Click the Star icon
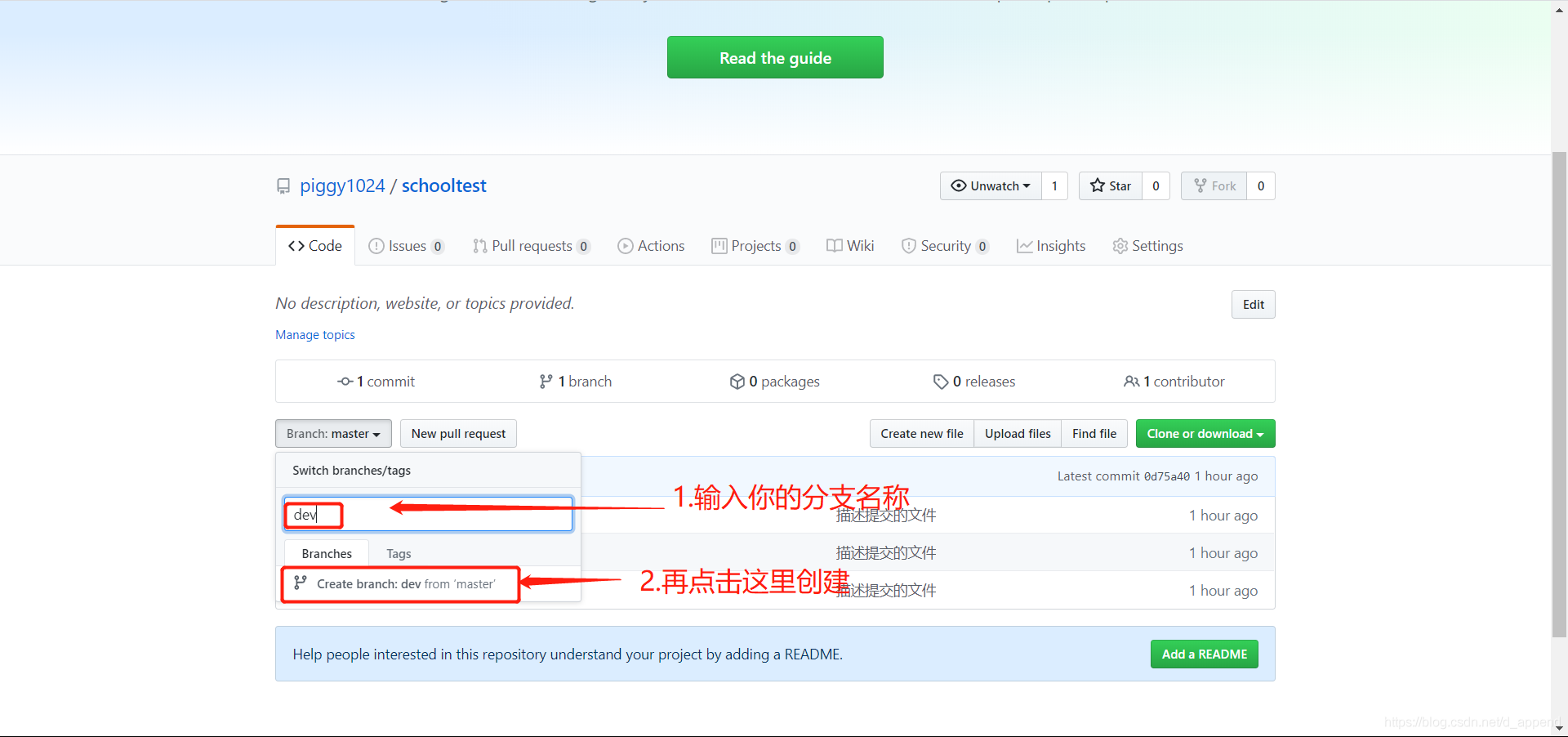Image resolution: width=1568 pixels, height=737 pixels. [x=1098, y=185]
